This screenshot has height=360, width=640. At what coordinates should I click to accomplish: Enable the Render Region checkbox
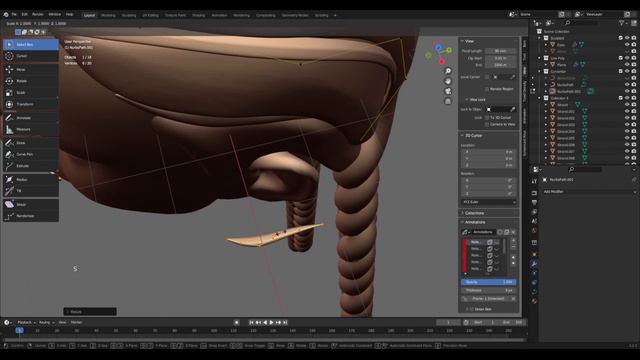pos(487,89)
